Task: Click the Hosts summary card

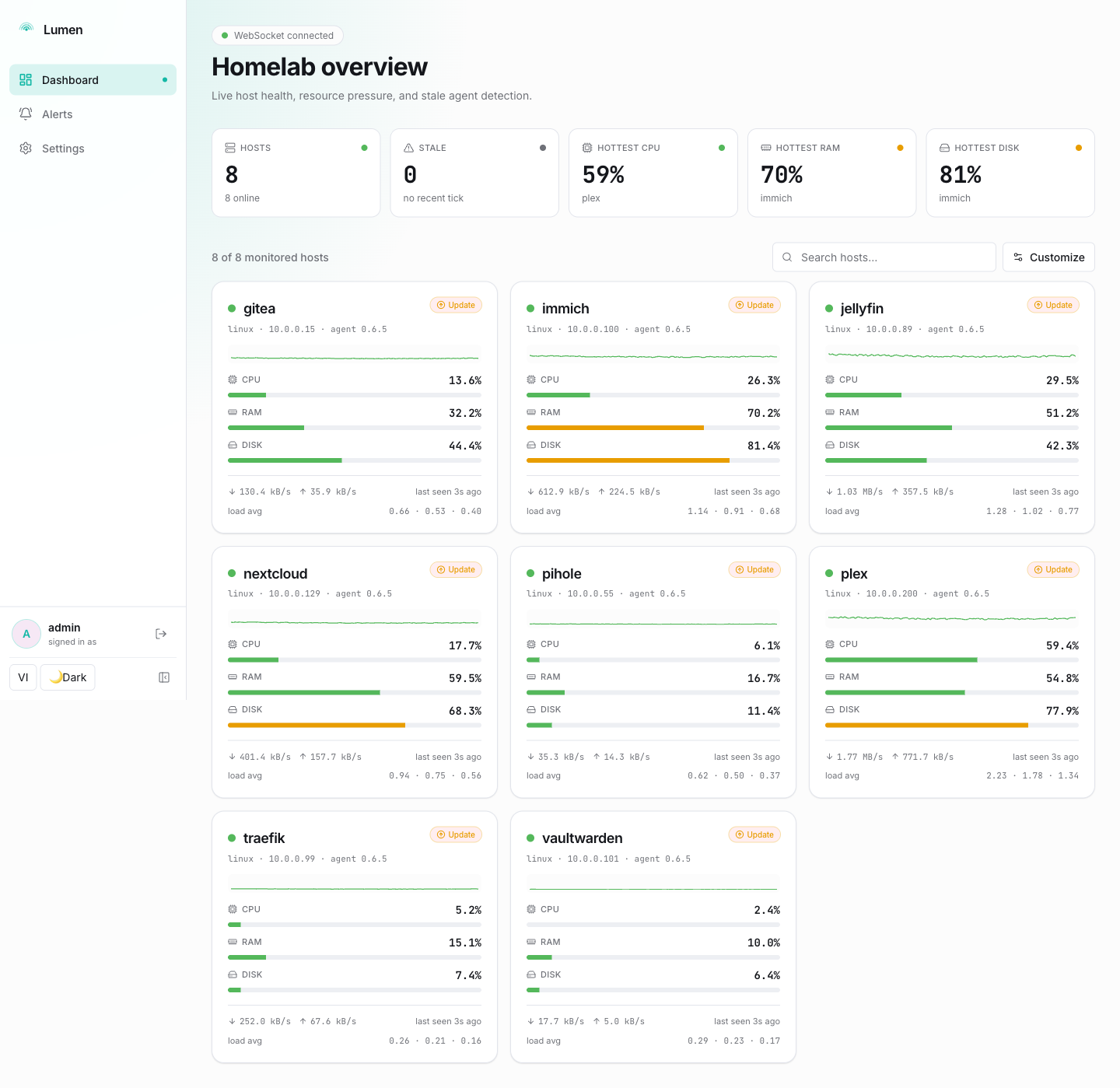Action: click(296, 173)
